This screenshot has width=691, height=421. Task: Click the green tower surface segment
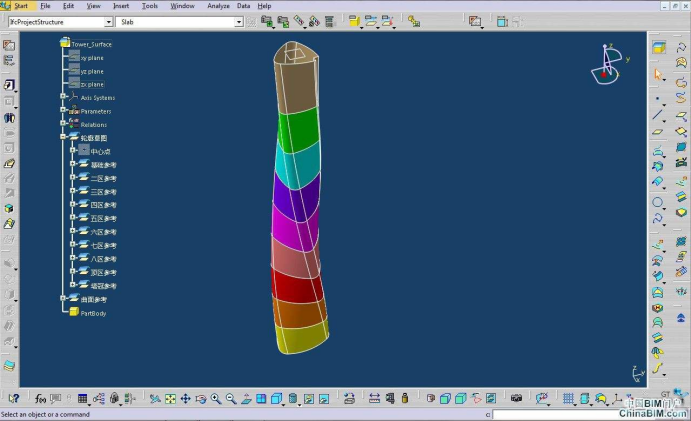[x=298, y=130]
